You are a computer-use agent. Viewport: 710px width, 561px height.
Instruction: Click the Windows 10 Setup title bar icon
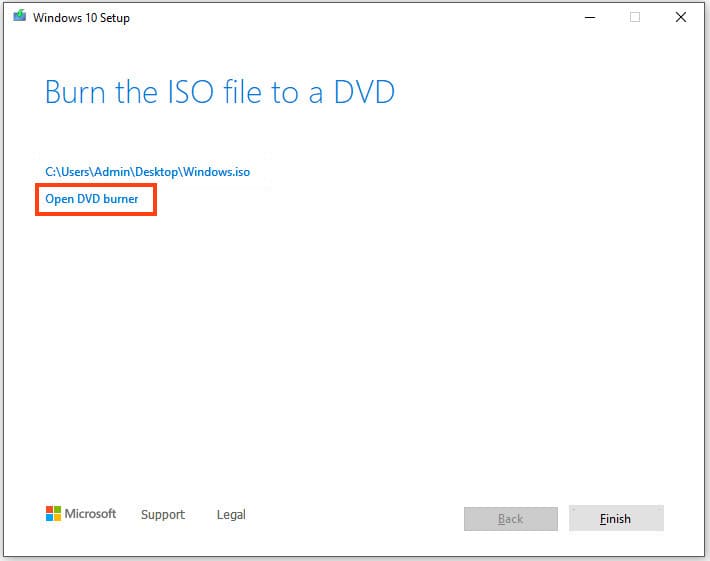click(x=19, y=17)
